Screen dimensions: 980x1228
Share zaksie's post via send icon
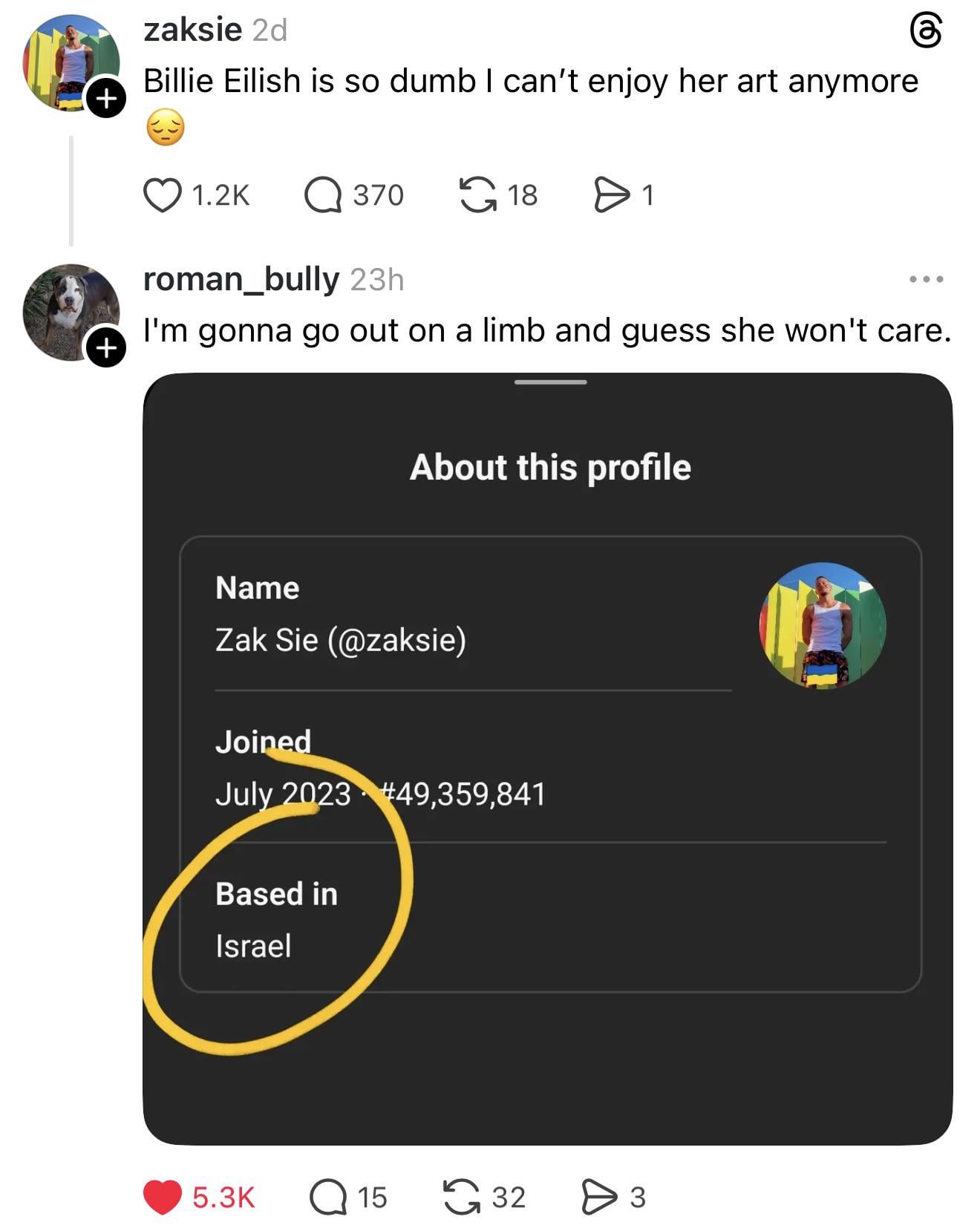pyautogui.click(x=611, y=195)
